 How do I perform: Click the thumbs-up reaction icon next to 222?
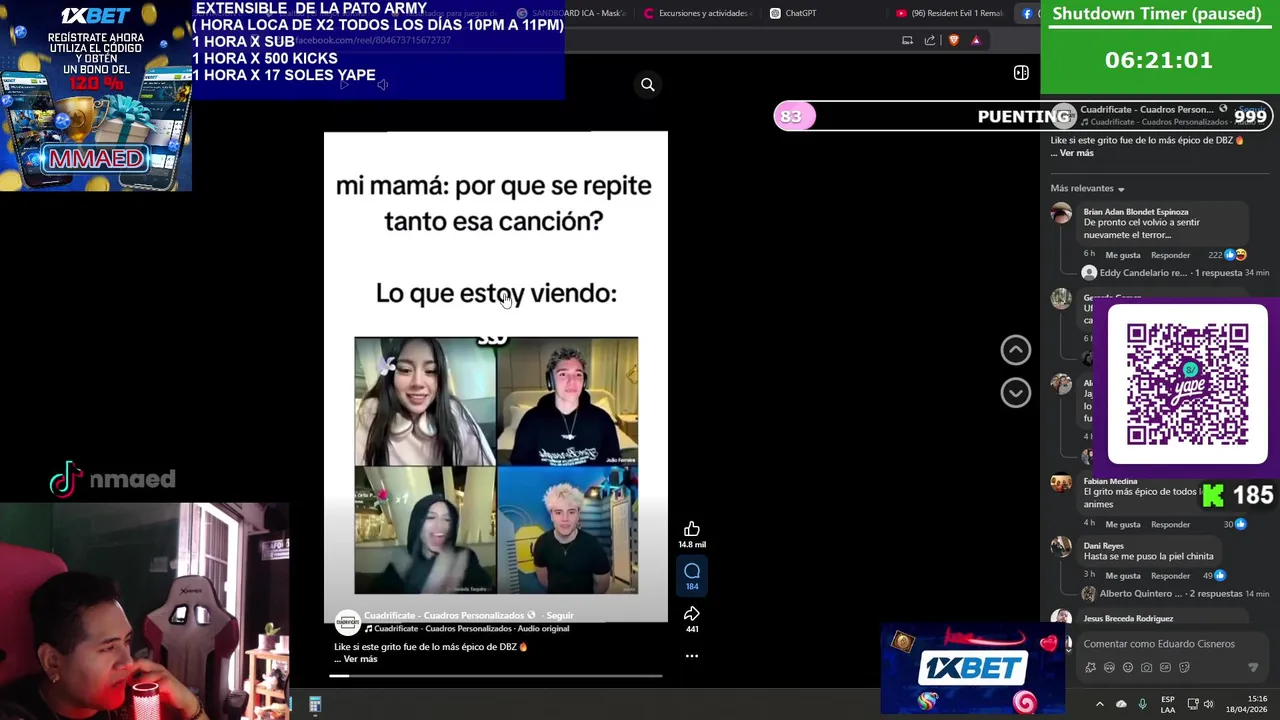click(1229, 255)
